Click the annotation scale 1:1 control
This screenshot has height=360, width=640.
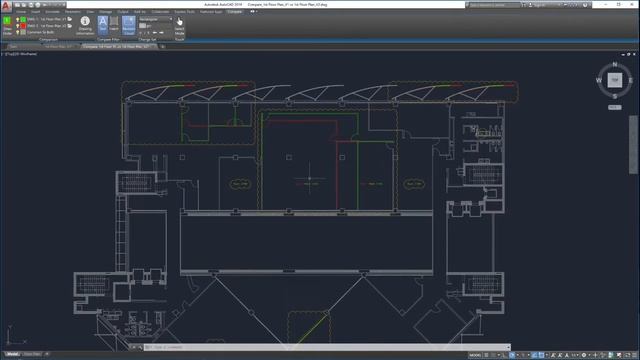(575, 355)
